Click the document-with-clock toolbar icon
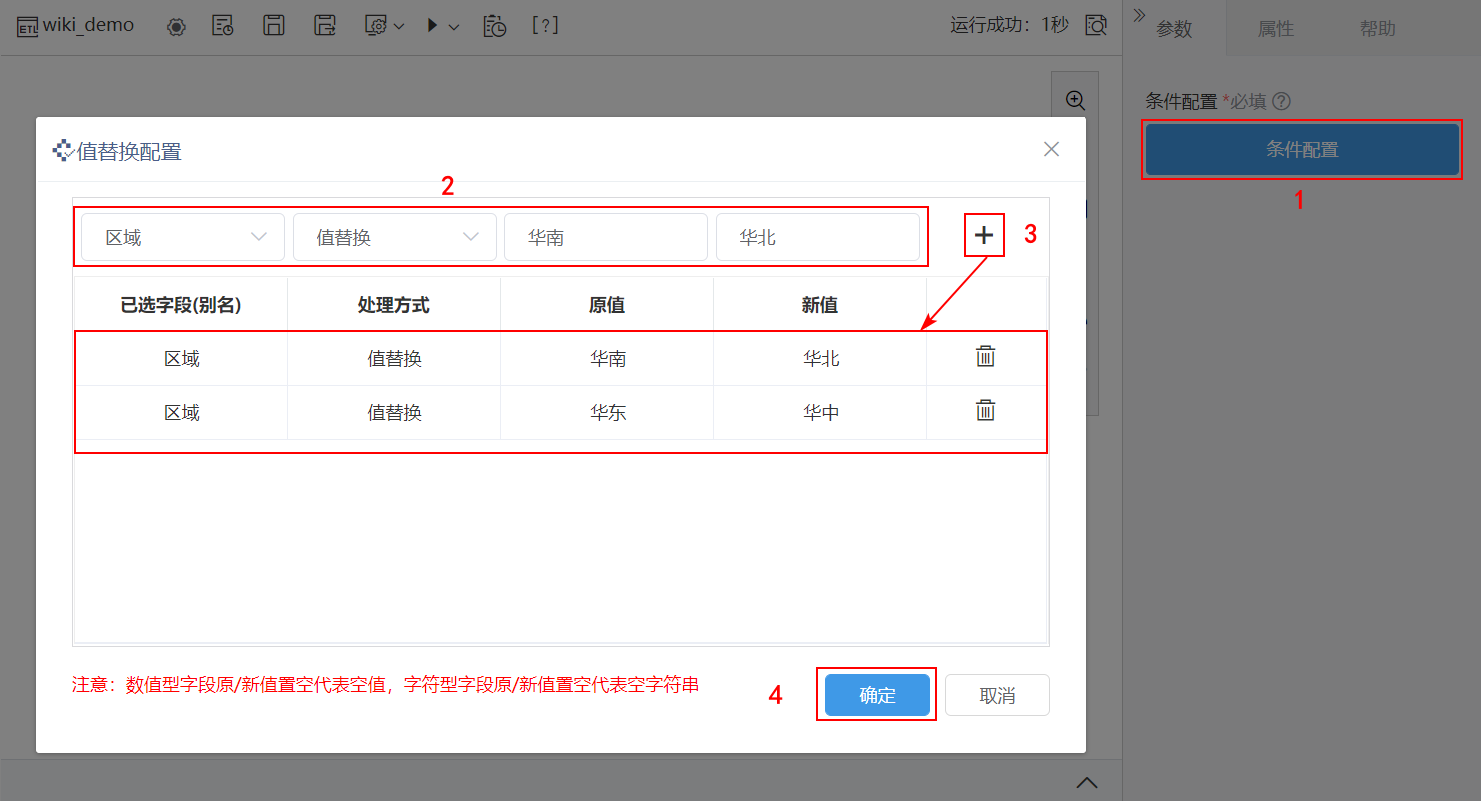Image resolution: width=1481 pixels, height=801 pixels. point(224,26)
